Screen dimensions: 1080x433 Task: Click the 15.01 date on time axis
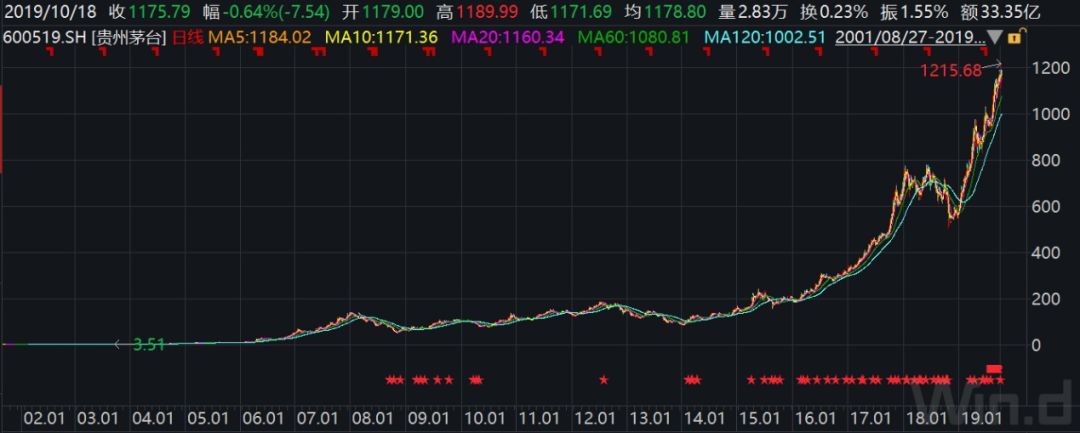tap(760, 418)
